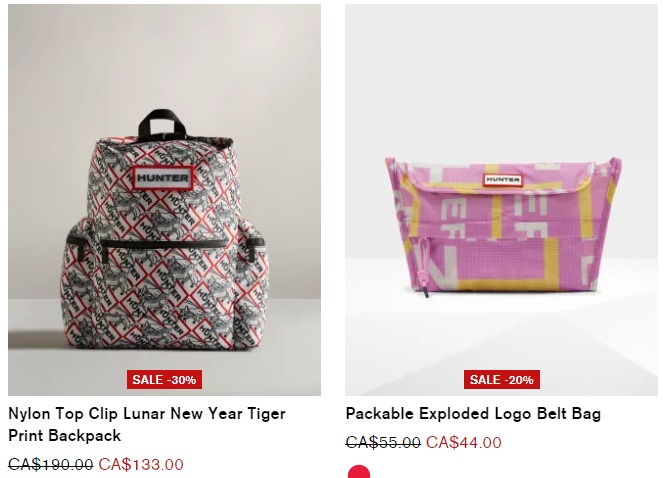Click the CA$44.00 sale price
This screenshot has height=478, width=666.
coord(464,442)
